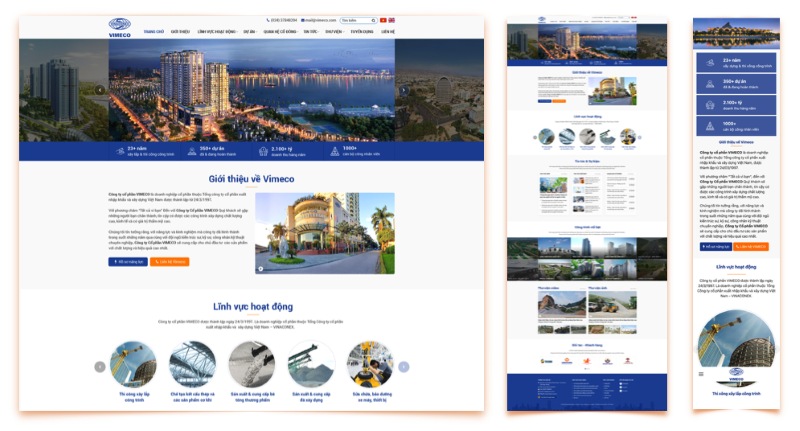Go to previous activity carousel item
Image resolution: width=800 pixels, height=431 pixels.
click(x=100, y=367)
